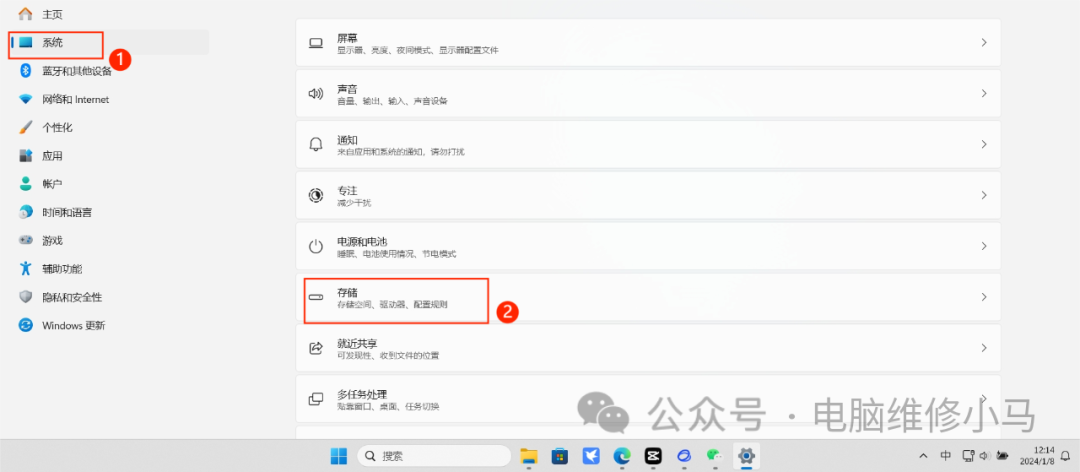Click the 隐私和安全性 shield icon
Viewport: 1080px width, 472px height.
[25, 297]
